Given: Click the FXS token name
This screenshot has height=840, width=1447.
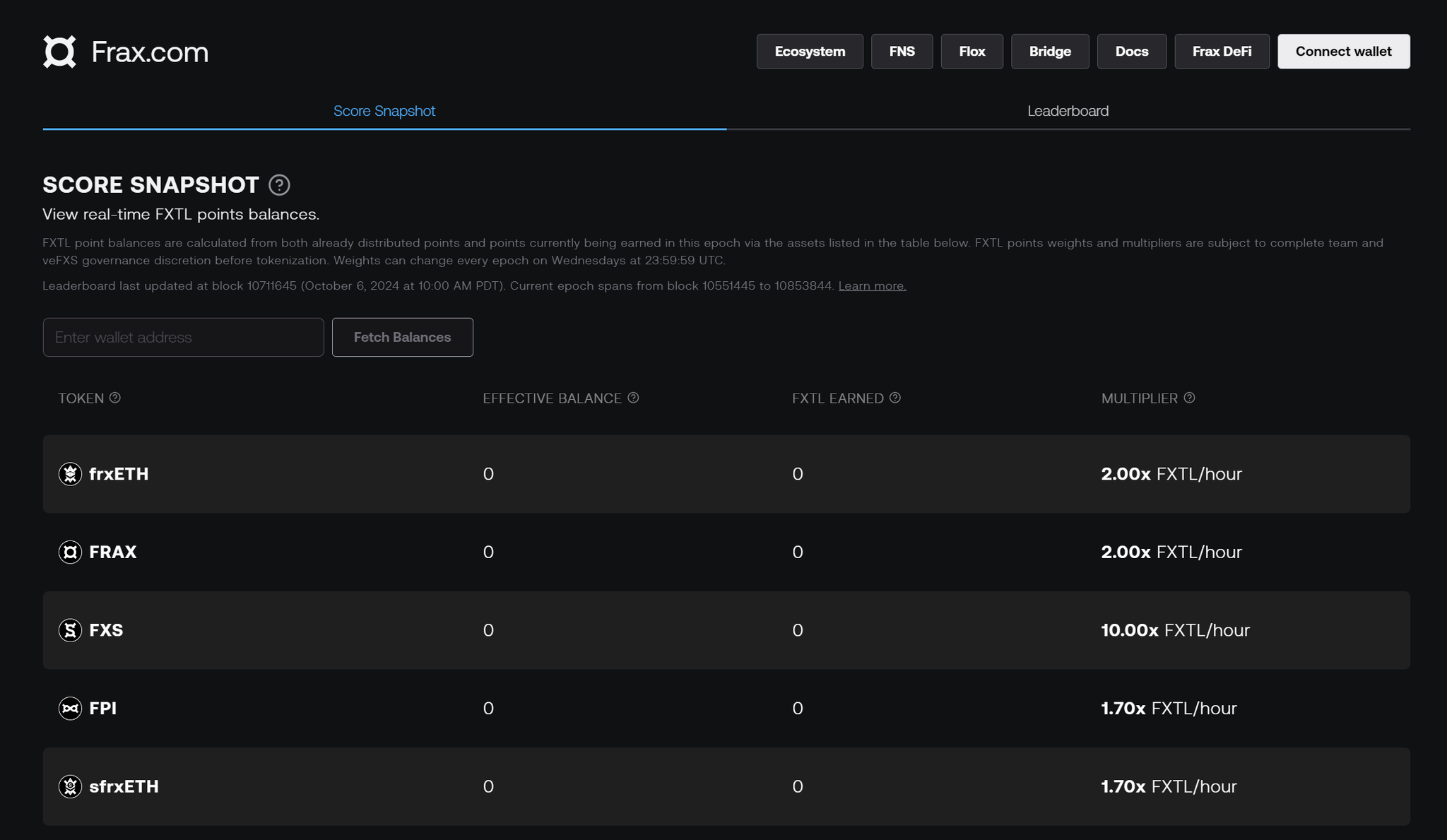Looking at the screenshot, I should [106, 630].
